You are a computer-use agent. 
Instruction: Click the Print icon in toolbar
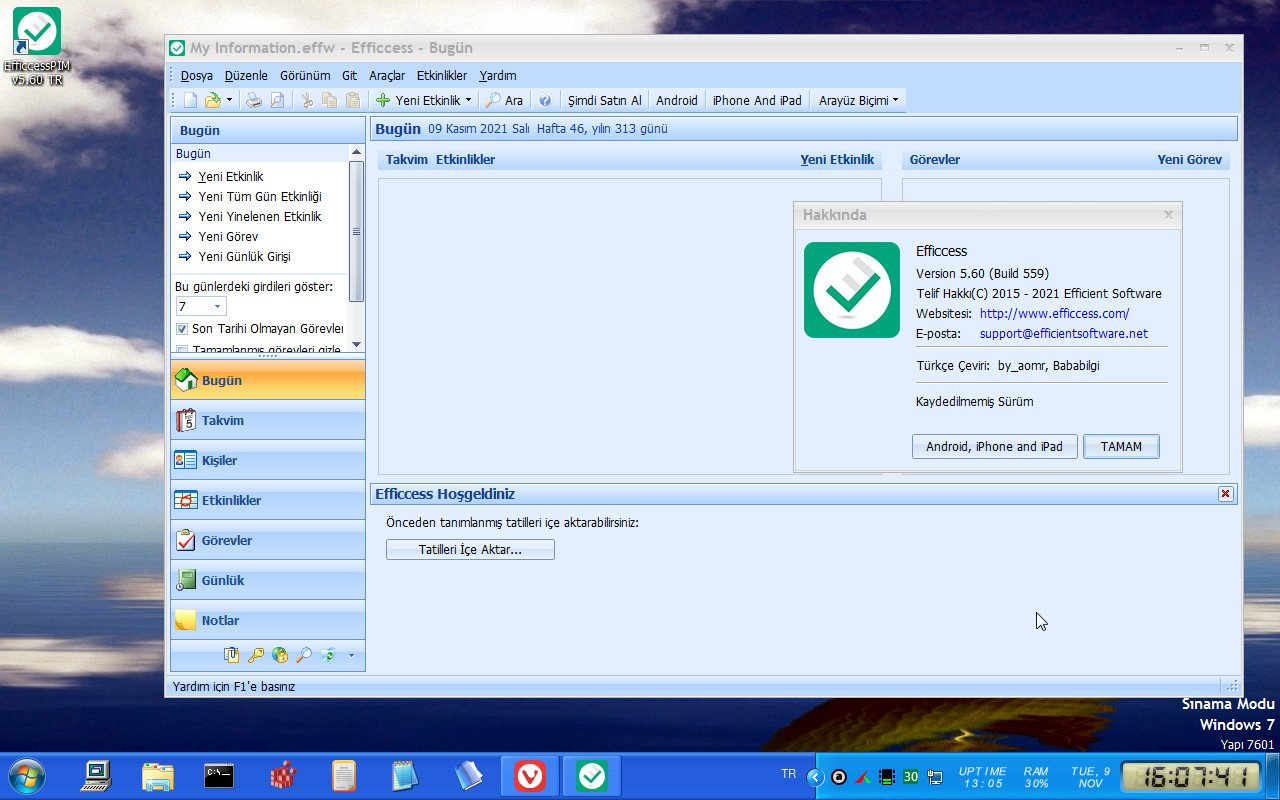pos(254,100)
